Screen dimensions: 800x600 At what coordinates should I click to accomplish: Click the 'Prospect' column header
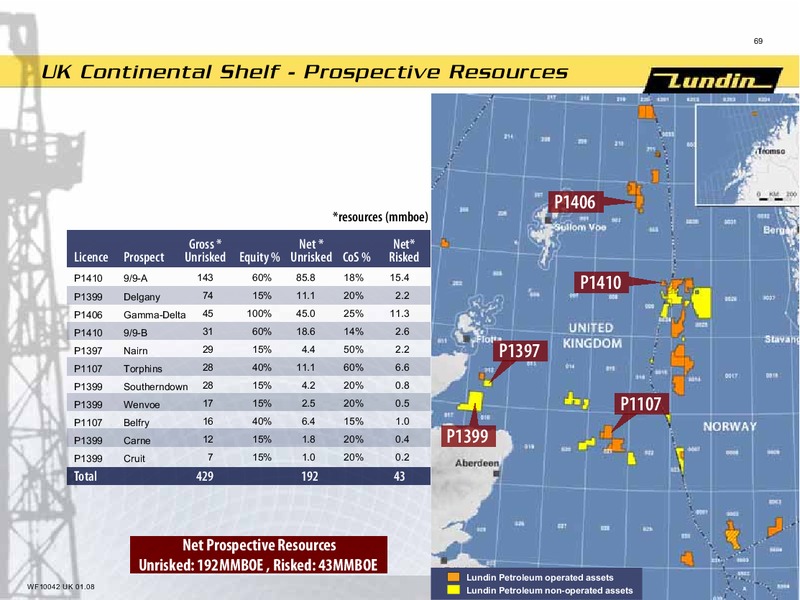(x=144, y=257)
